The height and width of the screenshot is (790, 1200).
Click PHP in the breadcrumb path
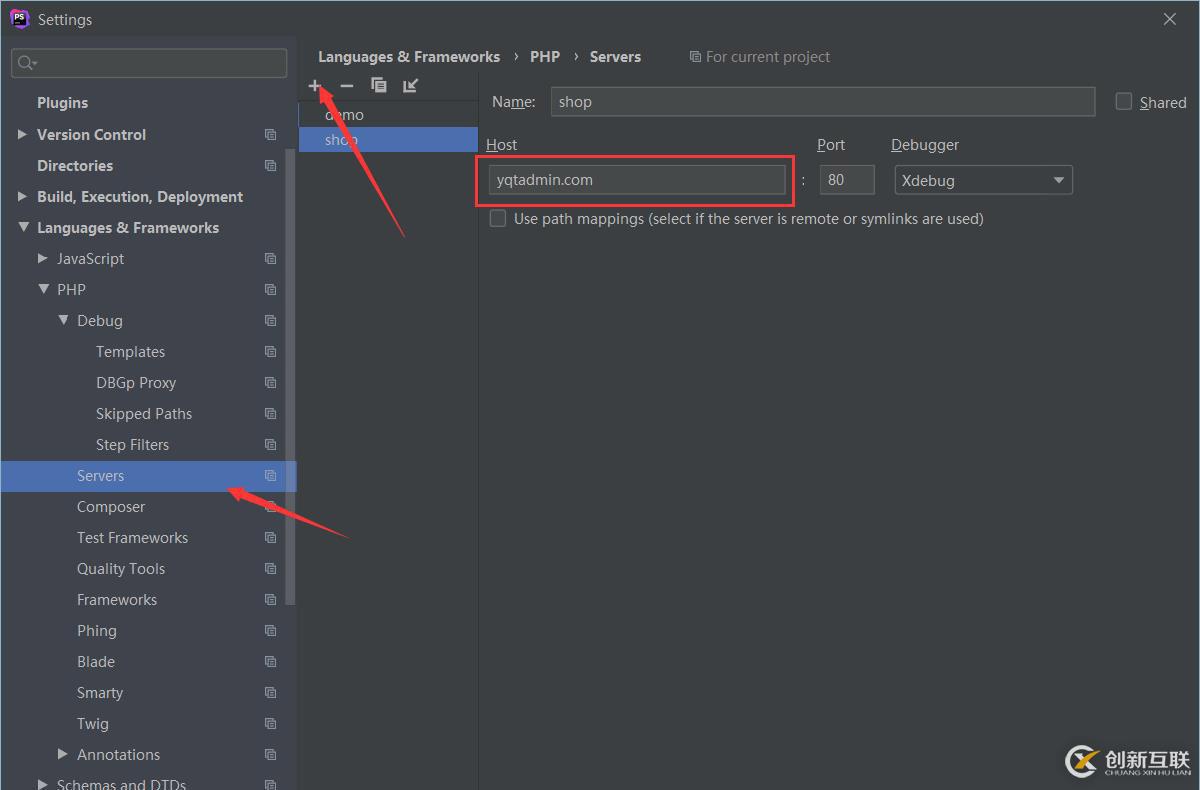(545, 57)
